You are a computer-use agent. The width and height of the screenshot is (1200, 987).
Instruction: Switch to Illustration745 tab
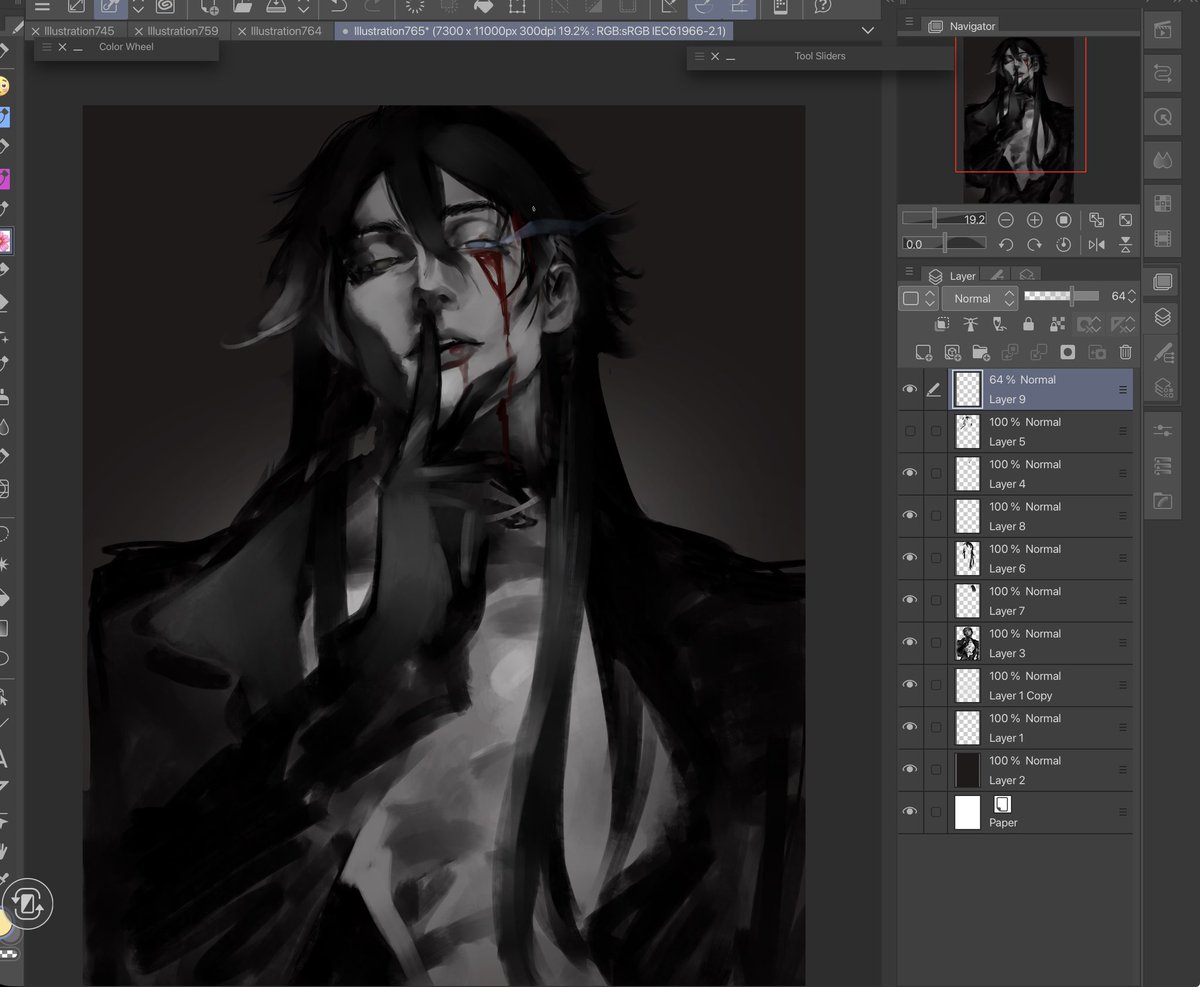click(x=79, y=31)
